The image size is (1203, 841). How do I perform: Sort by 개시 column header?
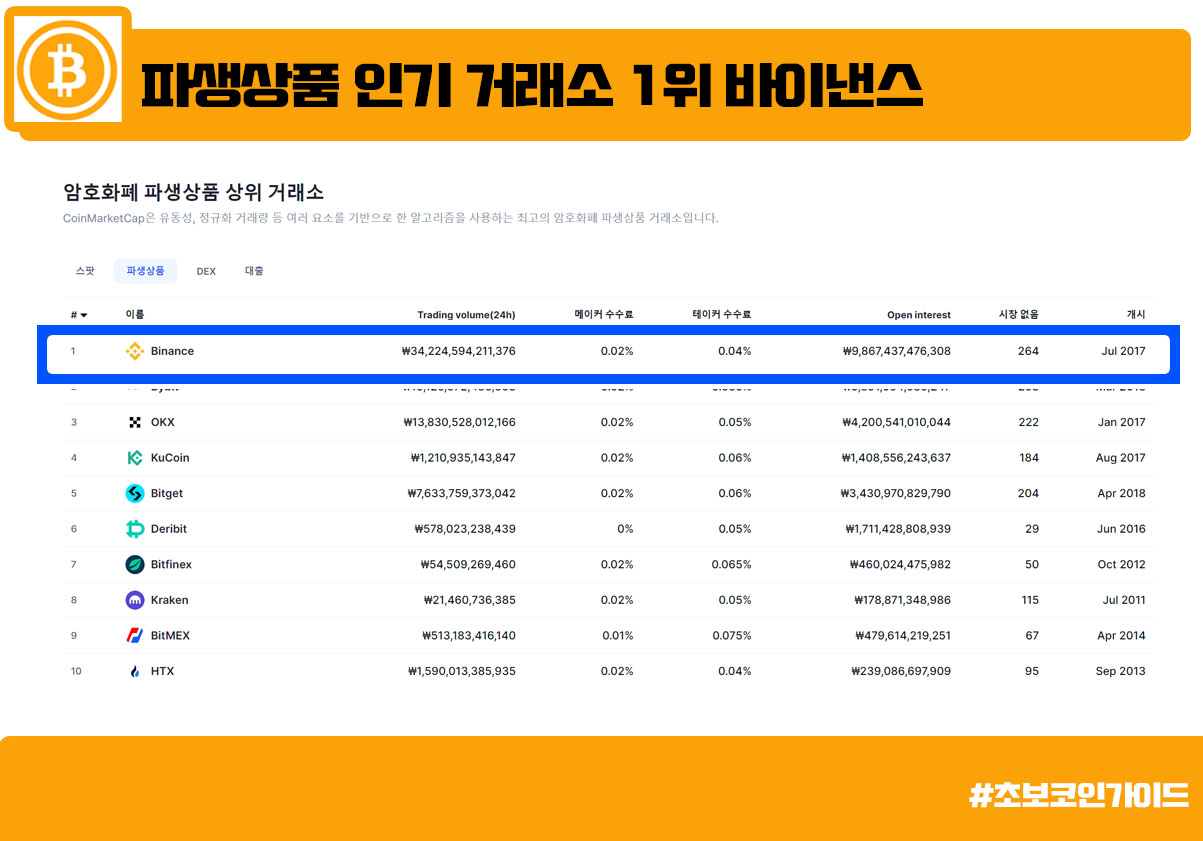(x=1136, y=315)
